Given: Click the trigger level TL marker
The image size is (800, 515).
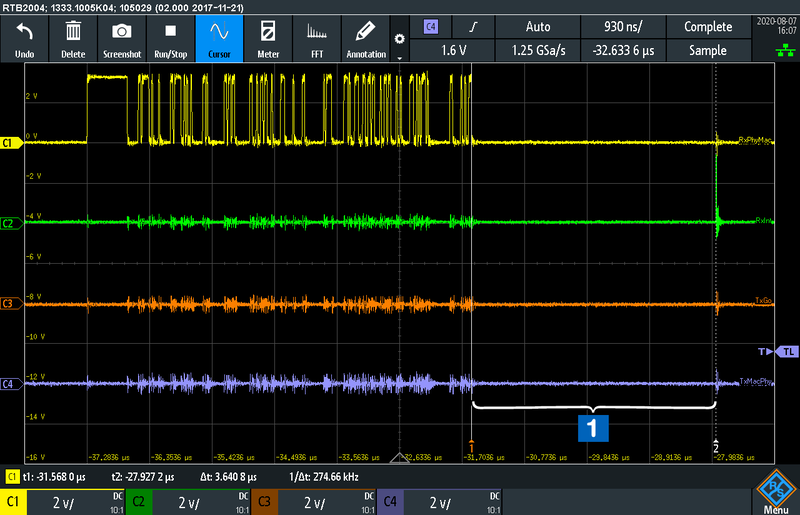Looking at the screenshot, I should pyautogui.click(x=788, y=351).
